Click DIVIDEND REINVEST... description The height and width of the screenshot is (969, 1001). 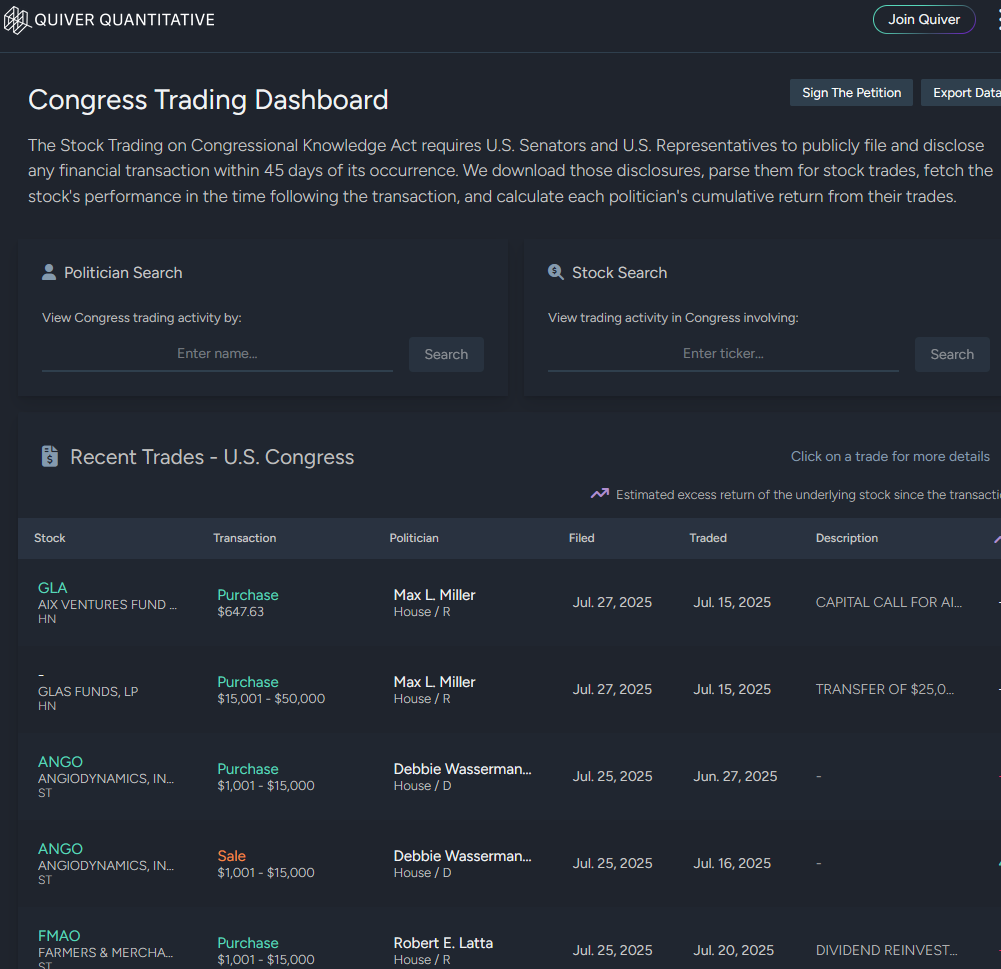click(x=887, y=950)
